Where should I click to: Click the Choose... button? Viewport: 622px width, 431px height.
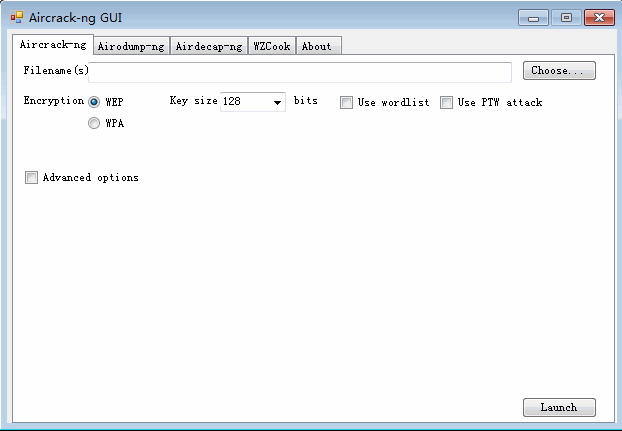point(559,71)
